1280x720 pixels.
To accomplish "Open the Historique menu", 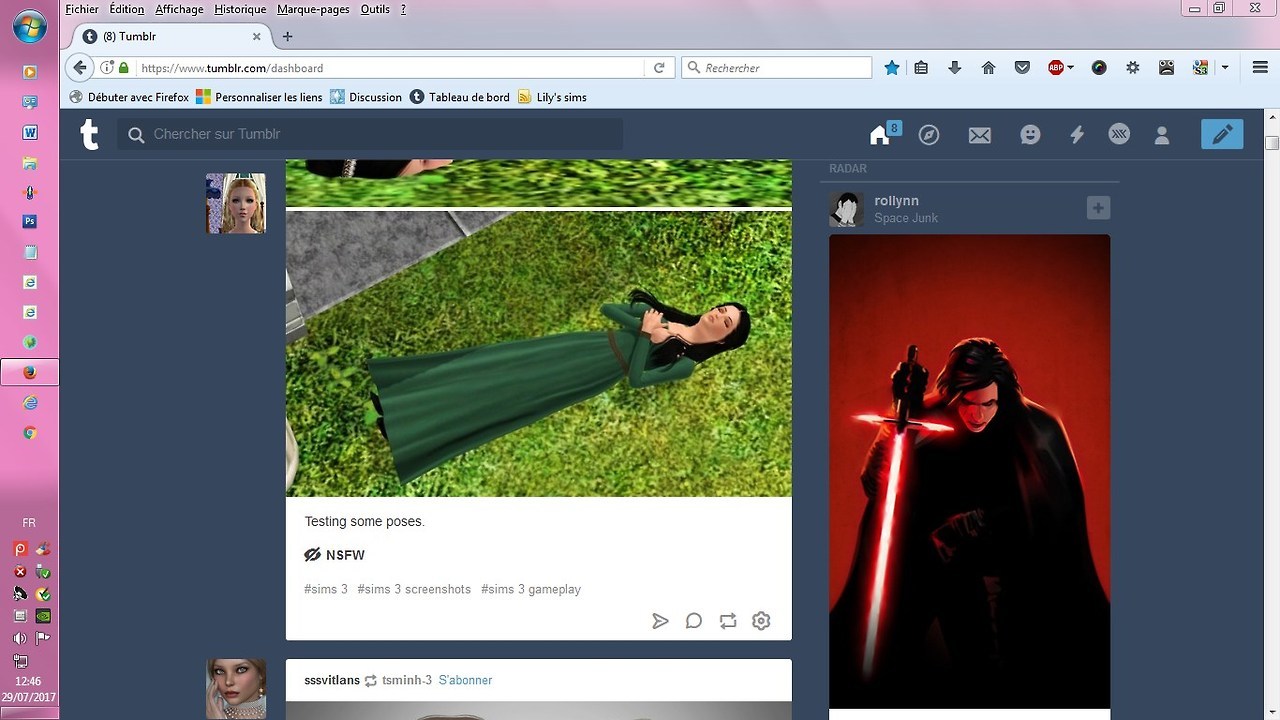I will [240, 9].
